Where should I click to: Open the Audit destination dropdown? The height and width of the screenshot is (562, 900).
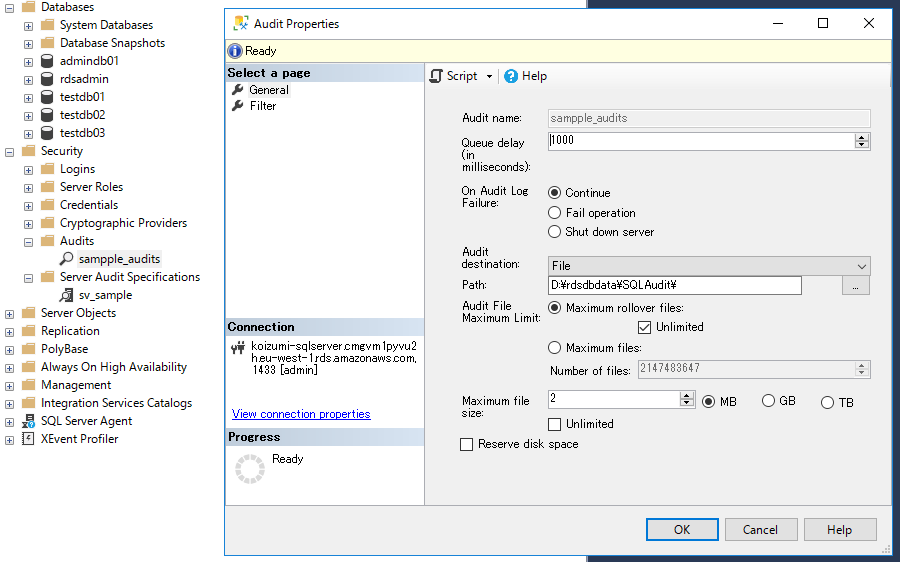click(861, 266)
